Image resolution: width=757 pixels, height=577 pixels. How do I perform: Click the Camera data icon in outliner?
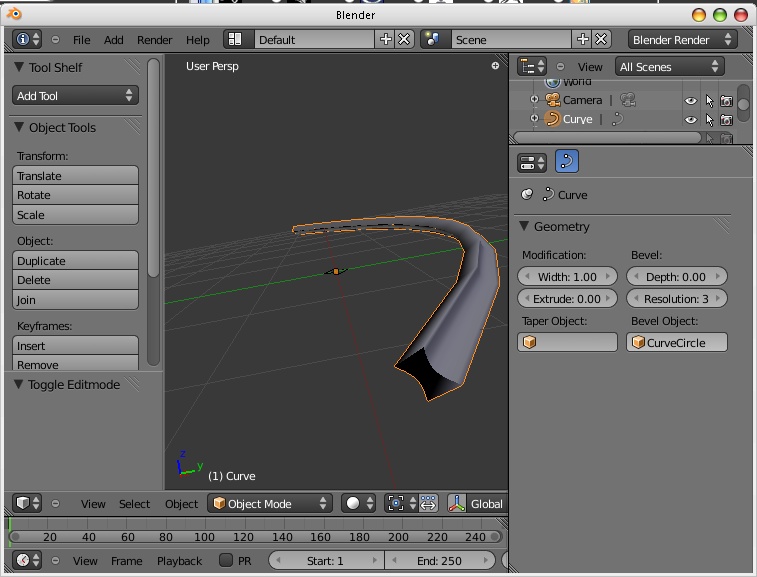(x=628, y=100)
